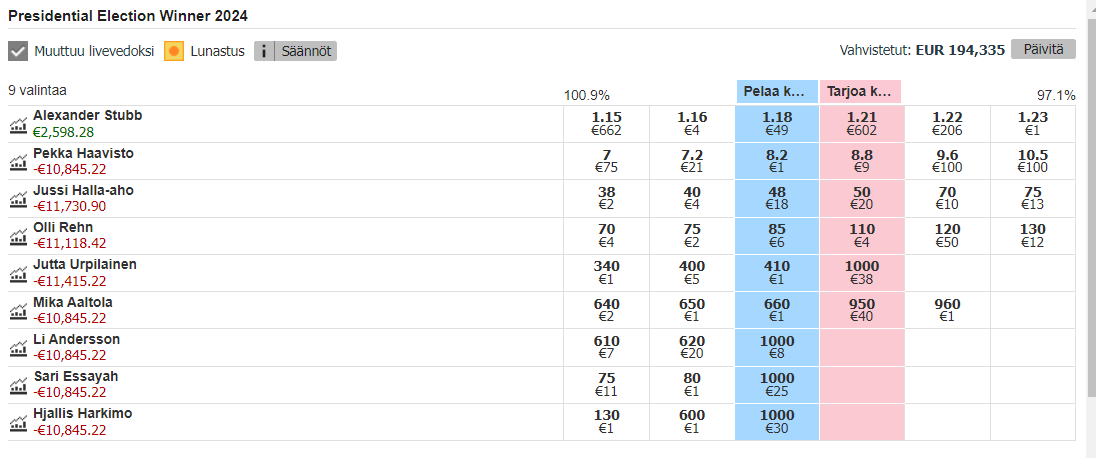Open price chart icon for Li Andersson
Viewport: 1096px width, 458px height.
(17, 348)
